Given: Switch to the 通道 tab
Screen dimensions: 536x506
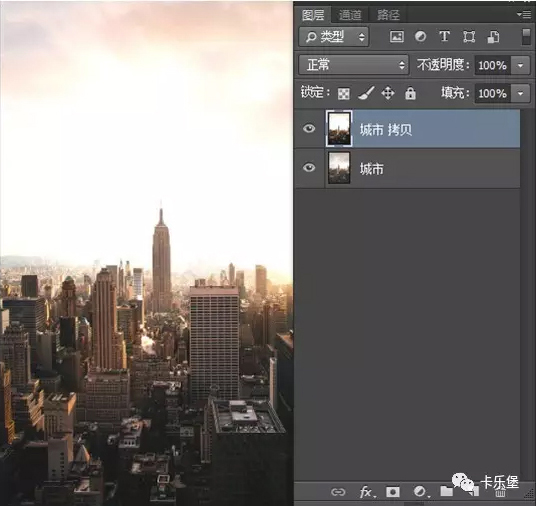Looking at the screenshot, I should [350, 15].
